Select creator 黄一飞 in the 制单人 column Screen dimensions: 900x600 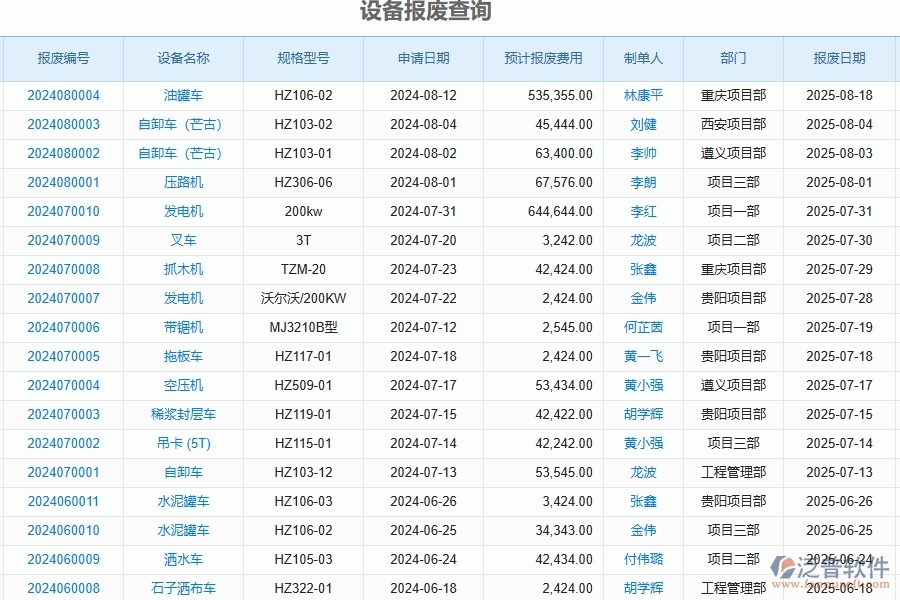(x=644, y=356)
